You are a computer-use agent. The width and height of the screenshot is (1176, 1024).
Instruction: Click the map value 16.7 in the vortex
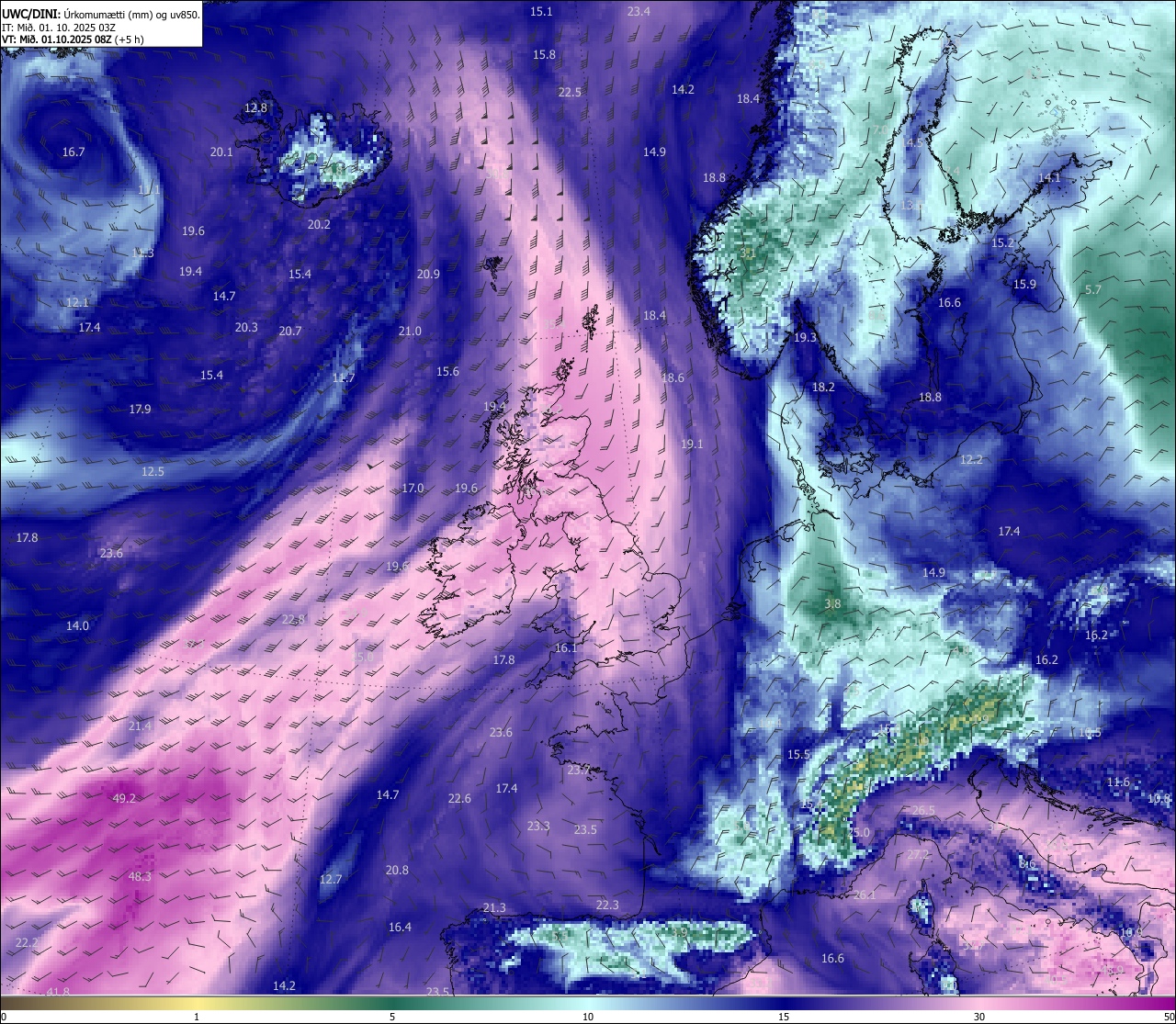[x=73, y=152]
